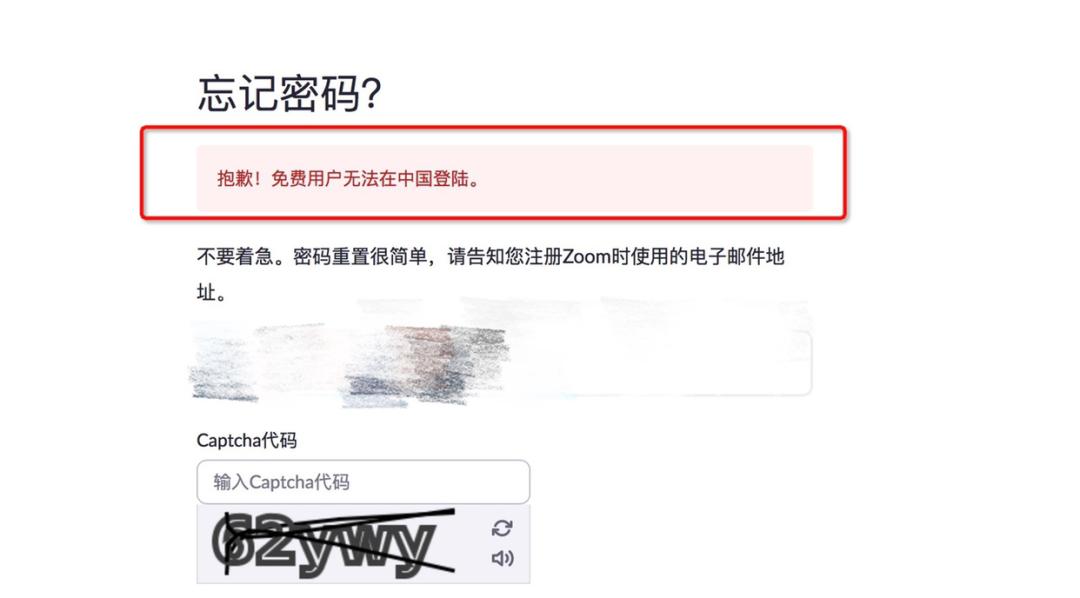Click the word Zoom in the instructions
Viewport: 1080px width, 598px height.
(586, 257)
